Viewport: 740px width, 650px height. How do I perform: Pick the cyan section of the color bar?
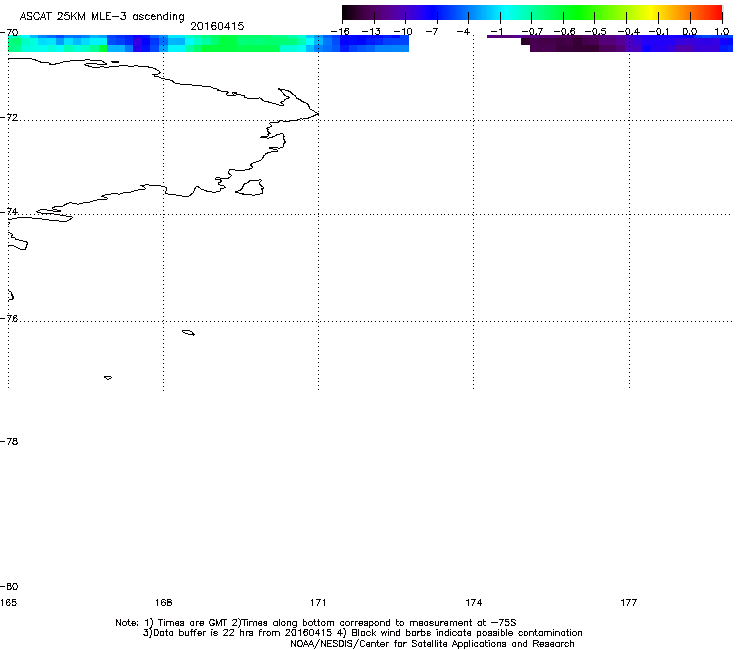505,13
